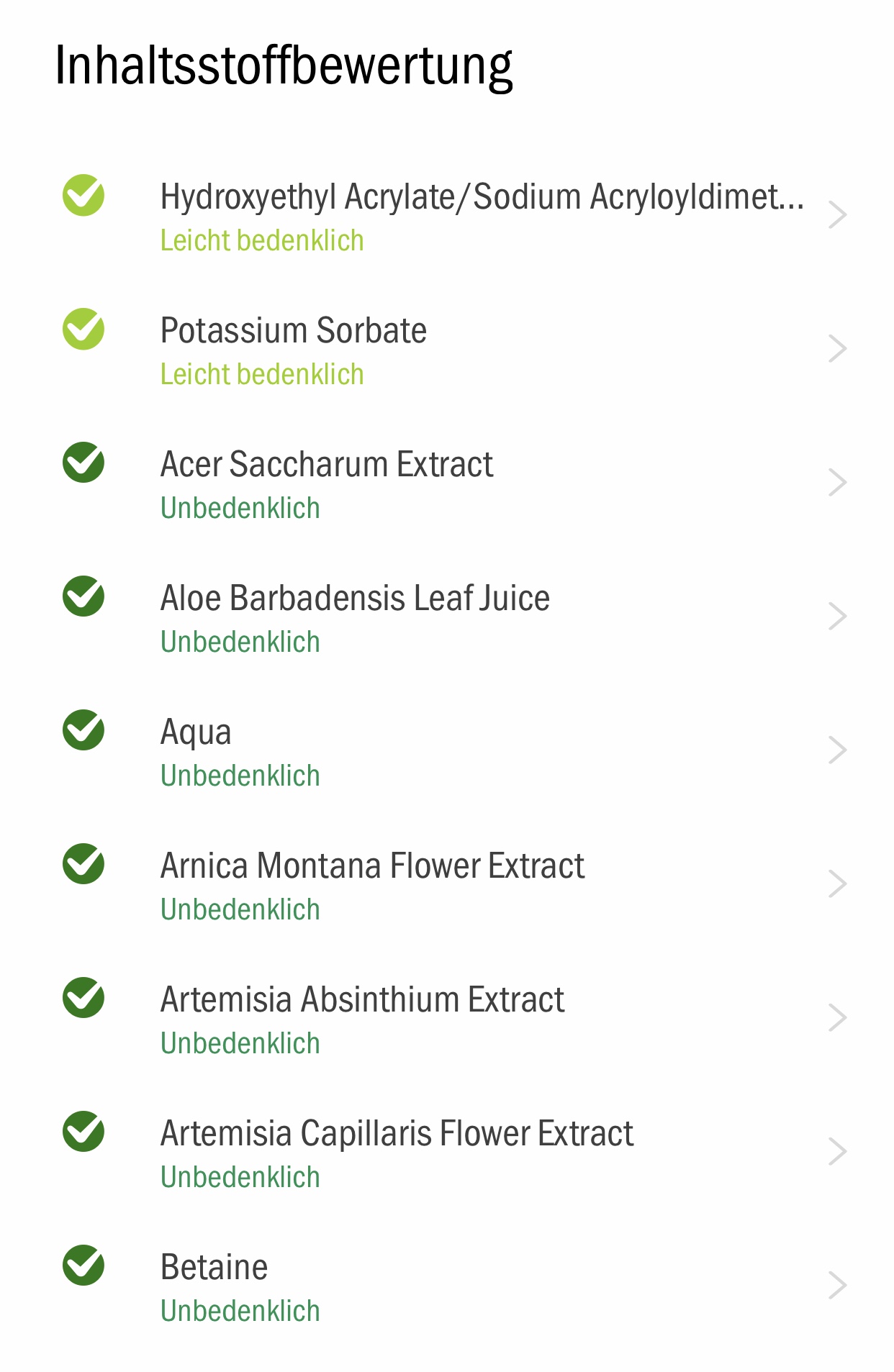
Task: Click the chevron for Arnica Montana Flower Extract
Action: [x=837, y=884]
